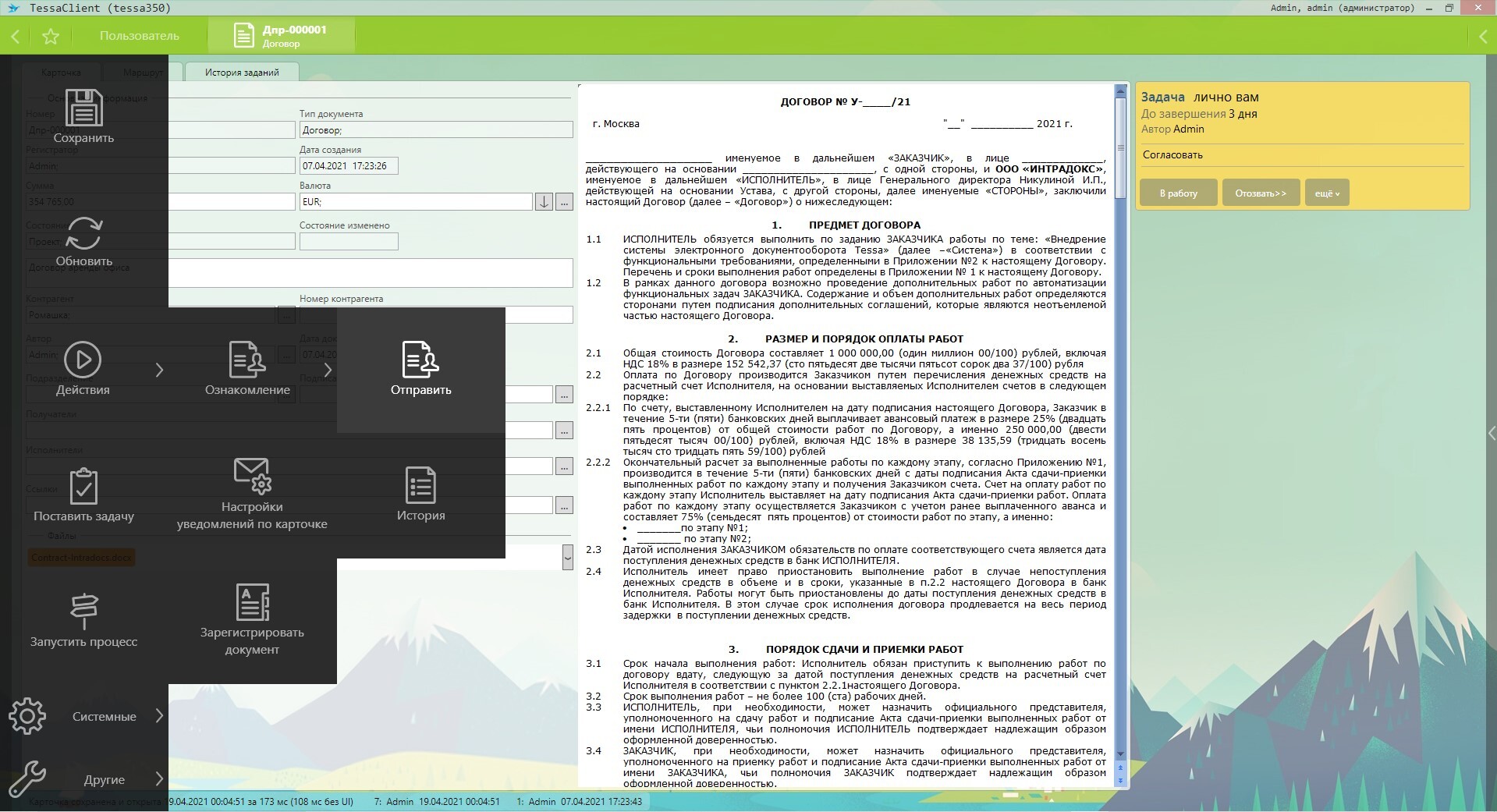Viewport: 1497px width, 812px height.
Task: Restore down the TessaClient window
Action: tap(1449, 8)
